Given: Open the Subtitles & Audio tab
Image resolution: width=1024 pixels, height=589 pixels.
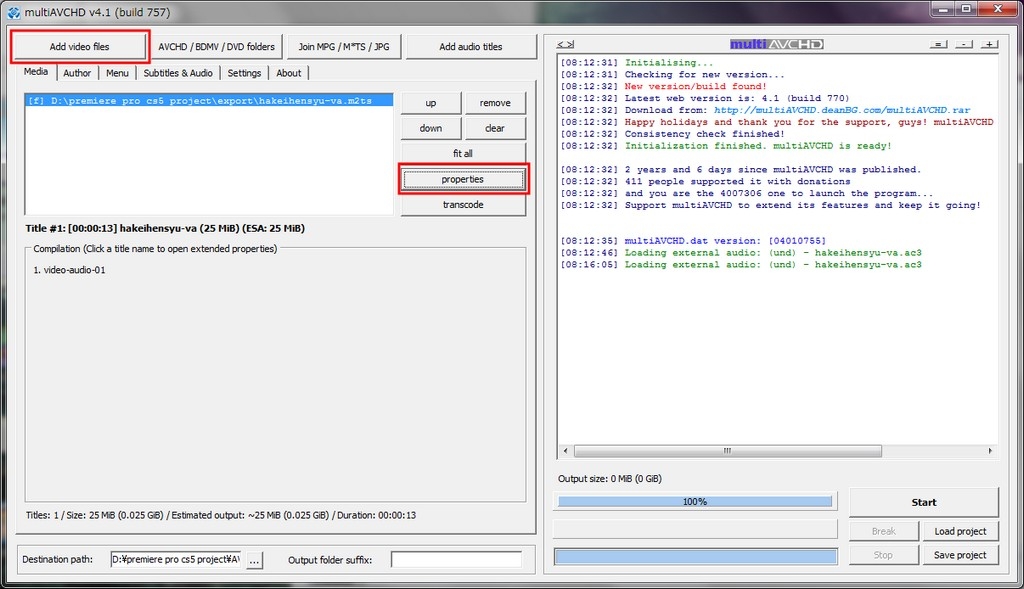Looking at the screenshot, I should pyautogui.click(x=178, y=73).
